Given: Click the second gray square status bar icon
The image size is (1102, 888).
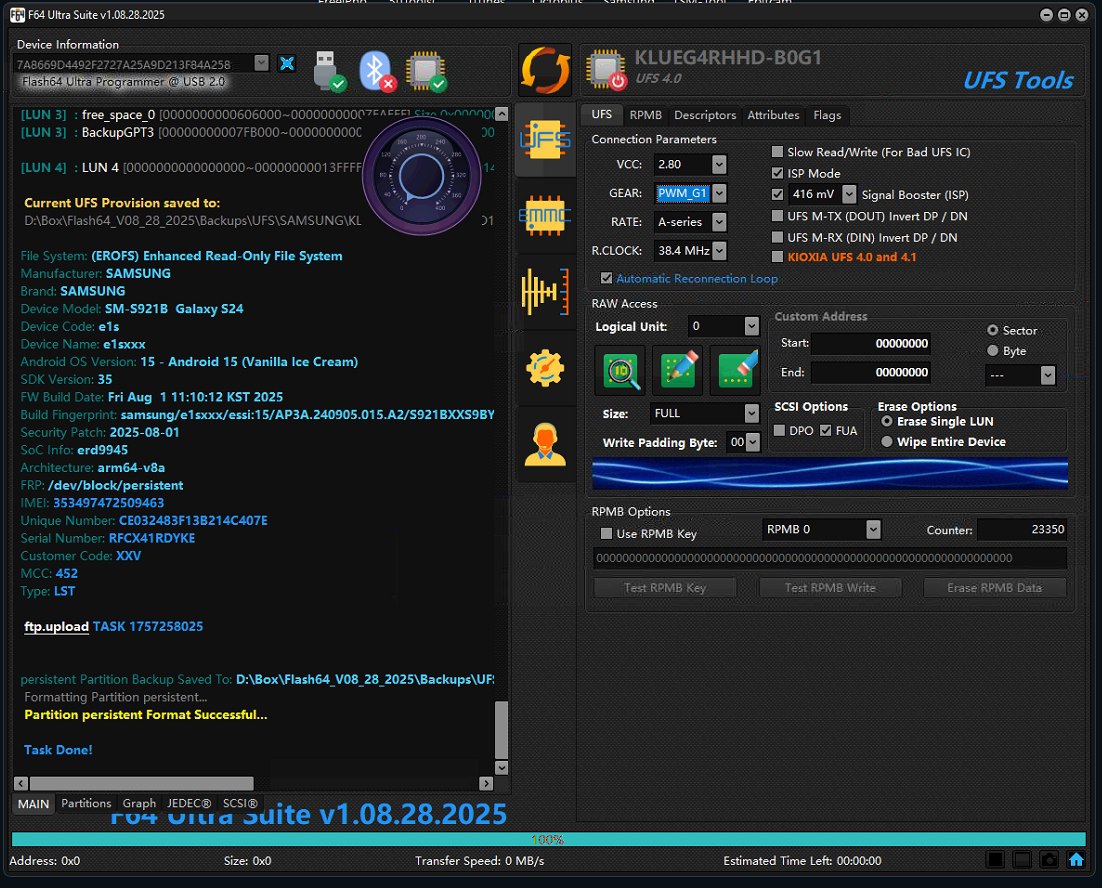Looking at the screenshot, I should click(x=1022, y=859).
